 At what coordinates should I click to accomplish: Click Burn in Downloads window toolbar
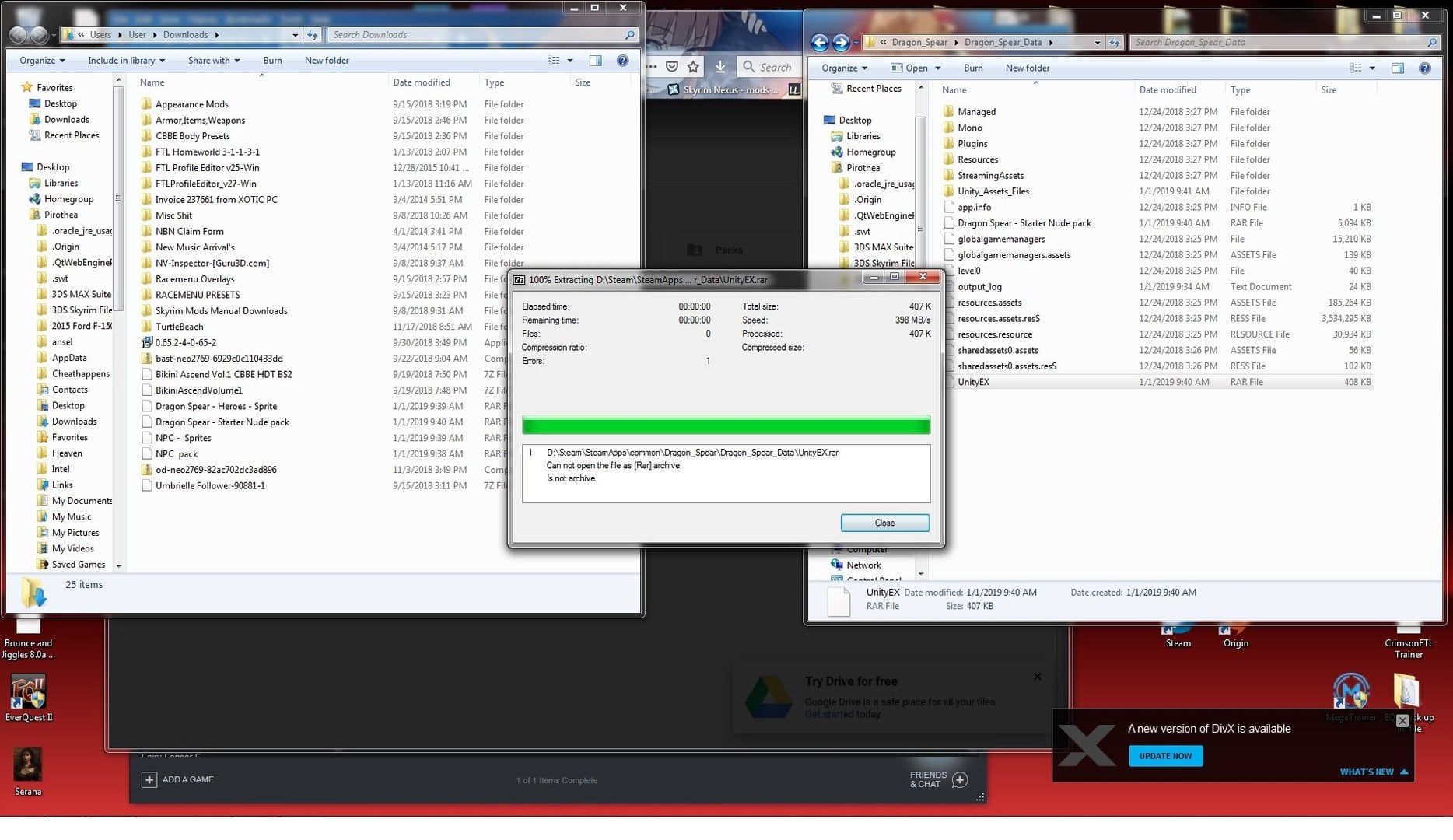click(272, 61)
